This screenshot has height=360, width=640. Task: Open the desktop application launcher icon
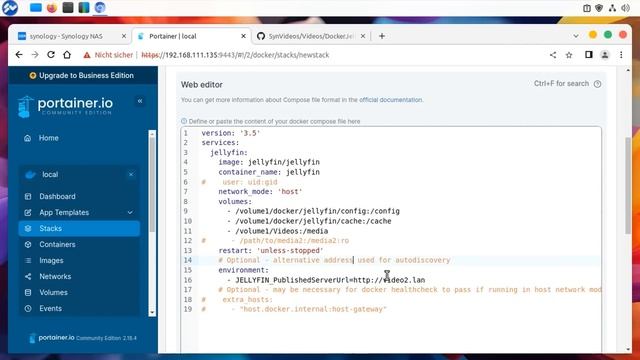[x=10, y=8]
